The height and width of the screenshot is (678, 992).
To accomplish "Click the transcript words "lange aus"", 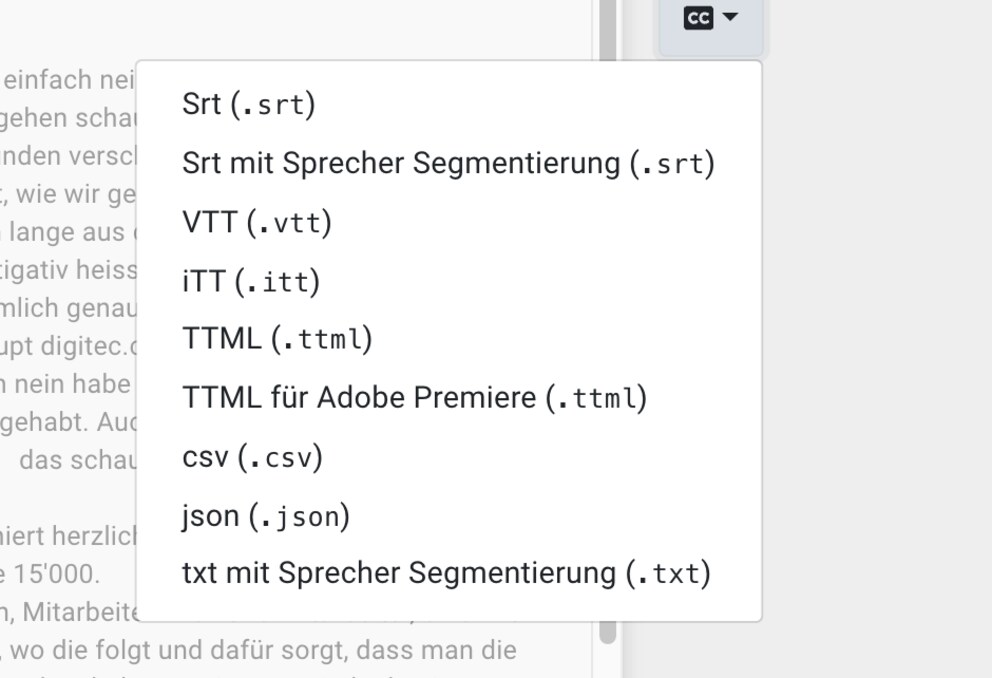I will click(67, 232).
